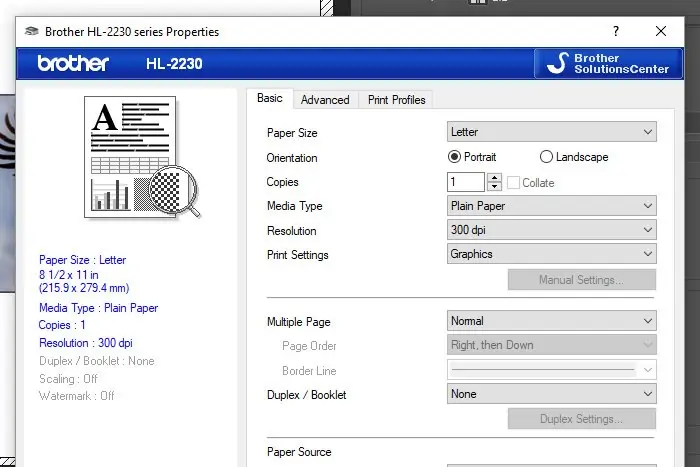Click 'Copies : 1' summary text
Image resolution: width=700 pixels, height=467 pixels.
62,325
